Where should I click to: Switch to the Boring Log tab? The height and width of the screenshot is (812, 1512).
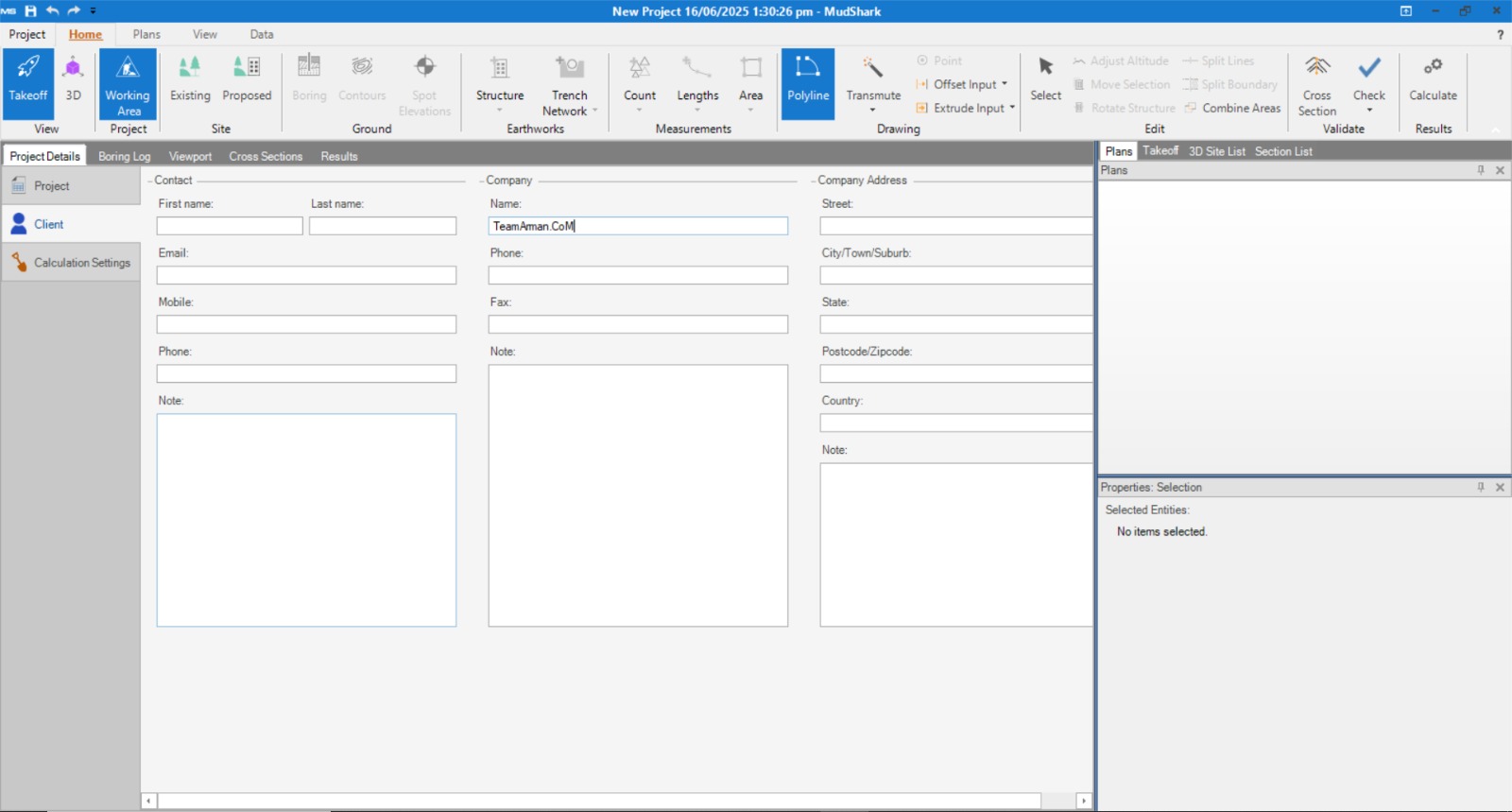tap(125, 156)
